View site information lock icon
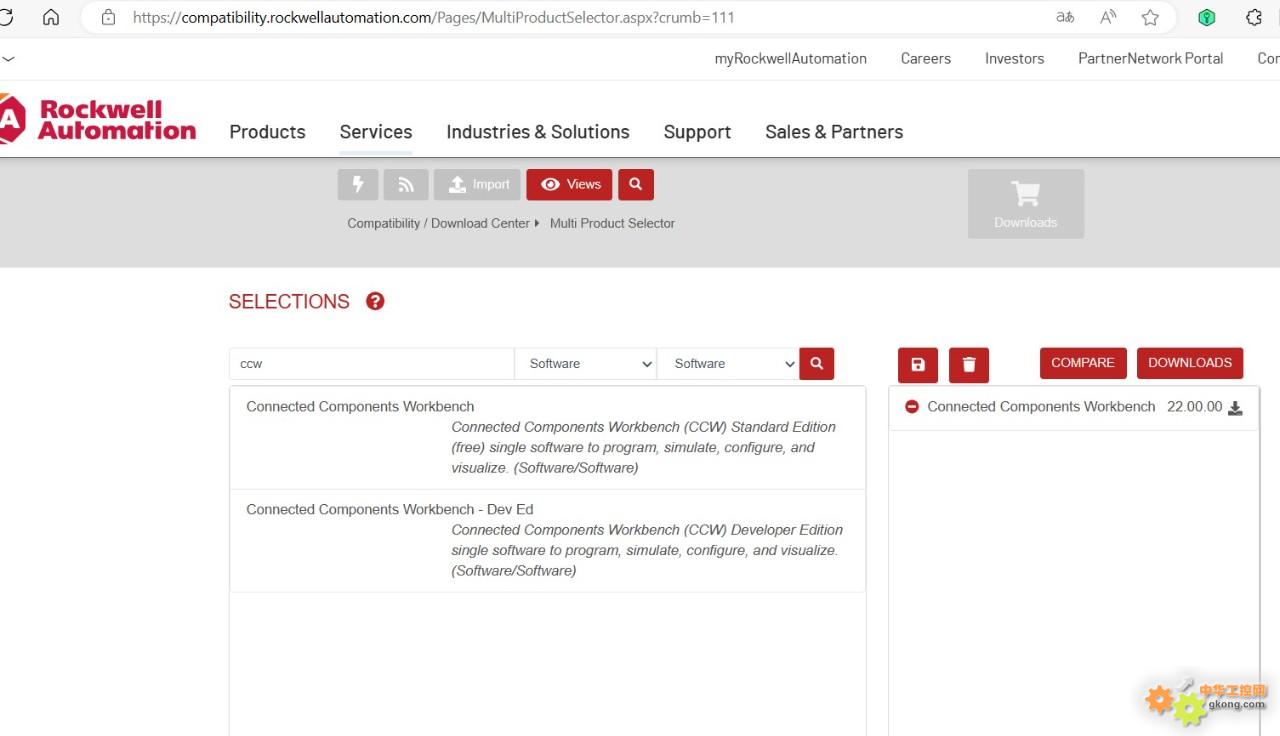The width and height of the screenshot is (1280, 736). (x=109, y=17)
